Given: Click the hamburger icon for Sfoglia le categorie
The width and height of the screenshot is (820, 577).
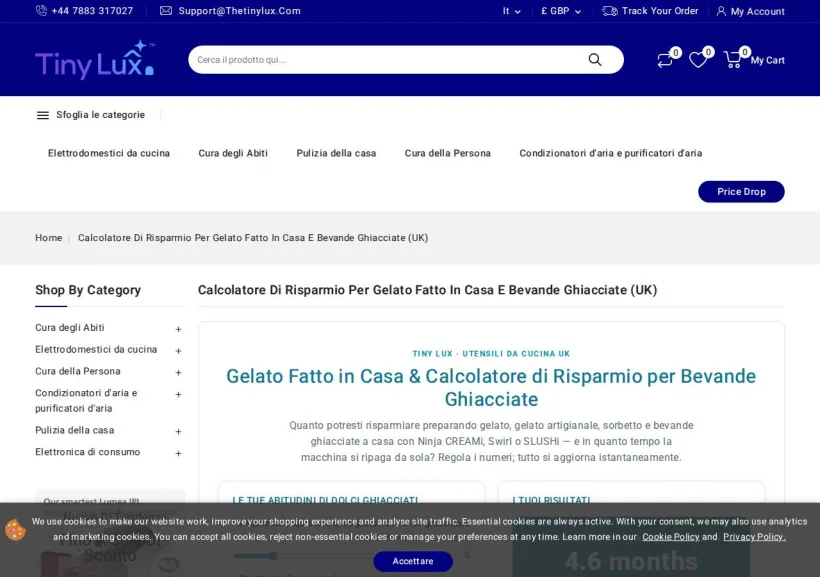Looking at the screenshot, I should click(43, 115).
